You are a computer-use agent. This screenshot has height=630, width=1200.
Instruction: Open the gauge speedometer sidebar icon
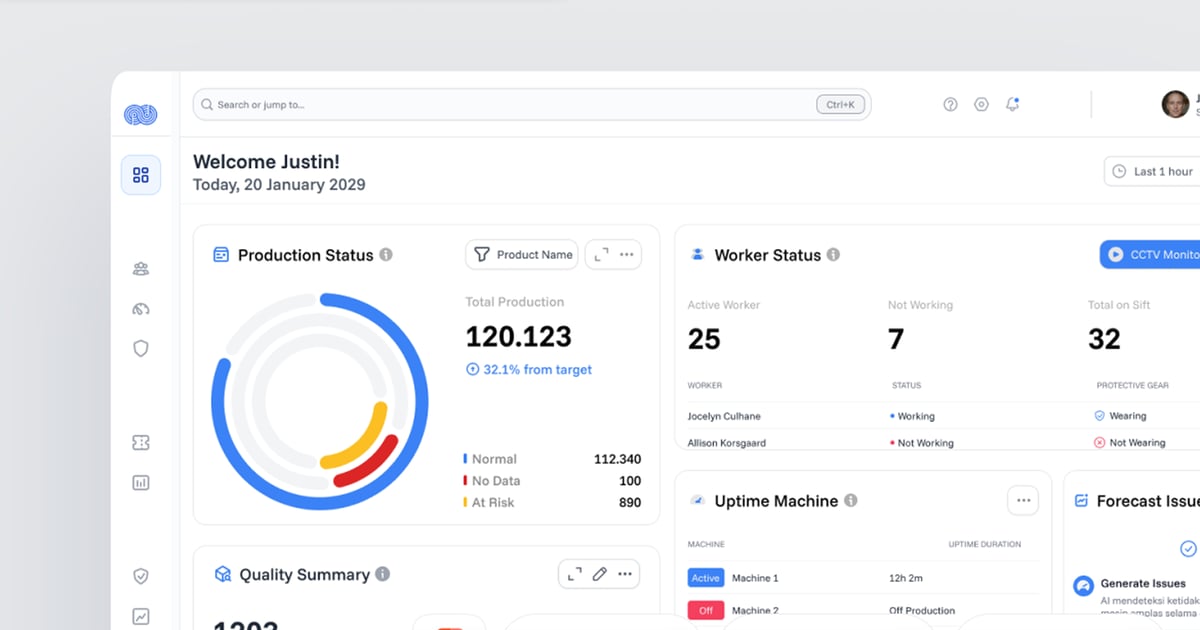click(x=141, y=309)
